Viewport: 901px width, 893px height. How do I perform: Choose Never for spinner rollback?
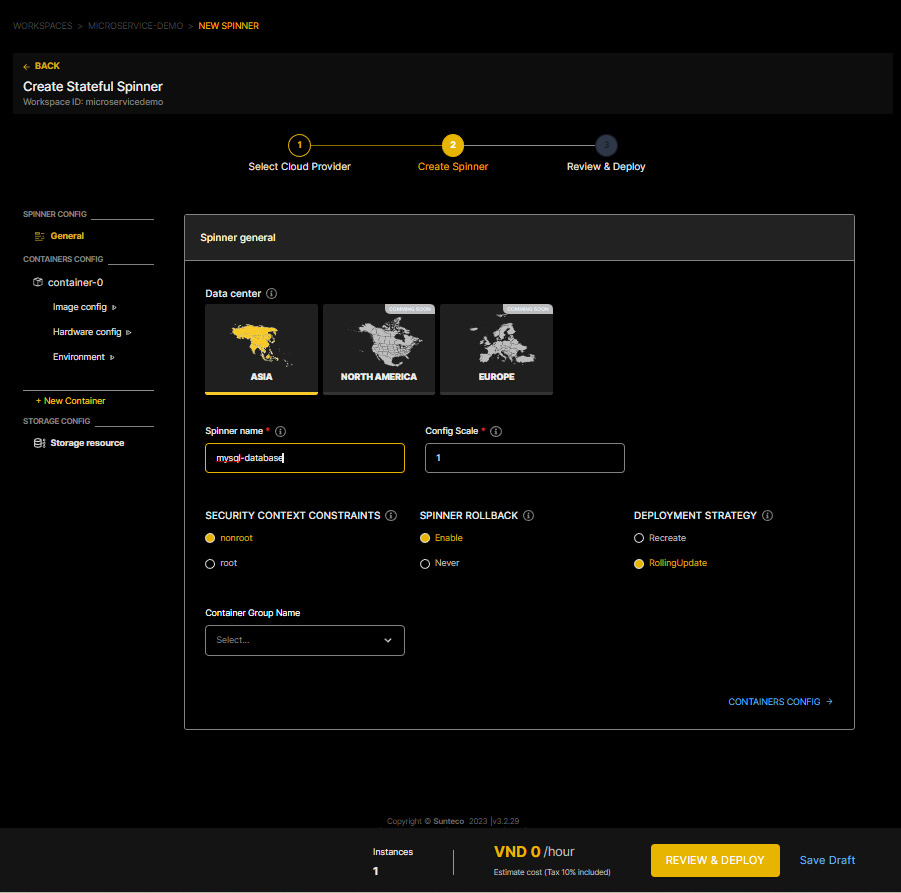[x=425, y=564]
